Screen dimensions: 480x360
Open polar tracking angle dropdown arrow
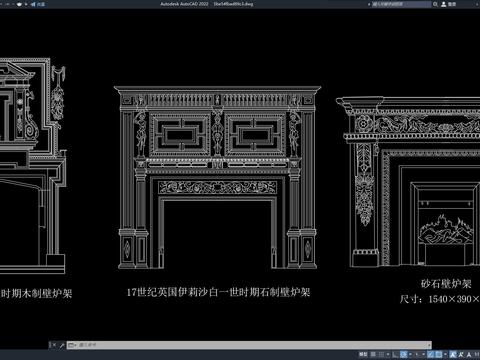[410, 354]
